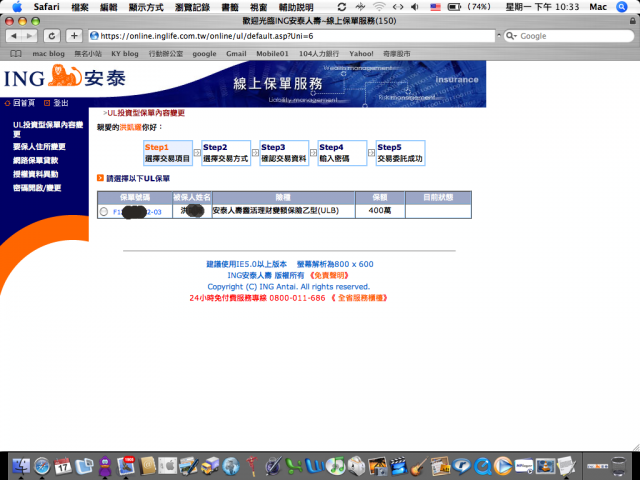Open battery status in menu bar

click(x=454, y=7)
